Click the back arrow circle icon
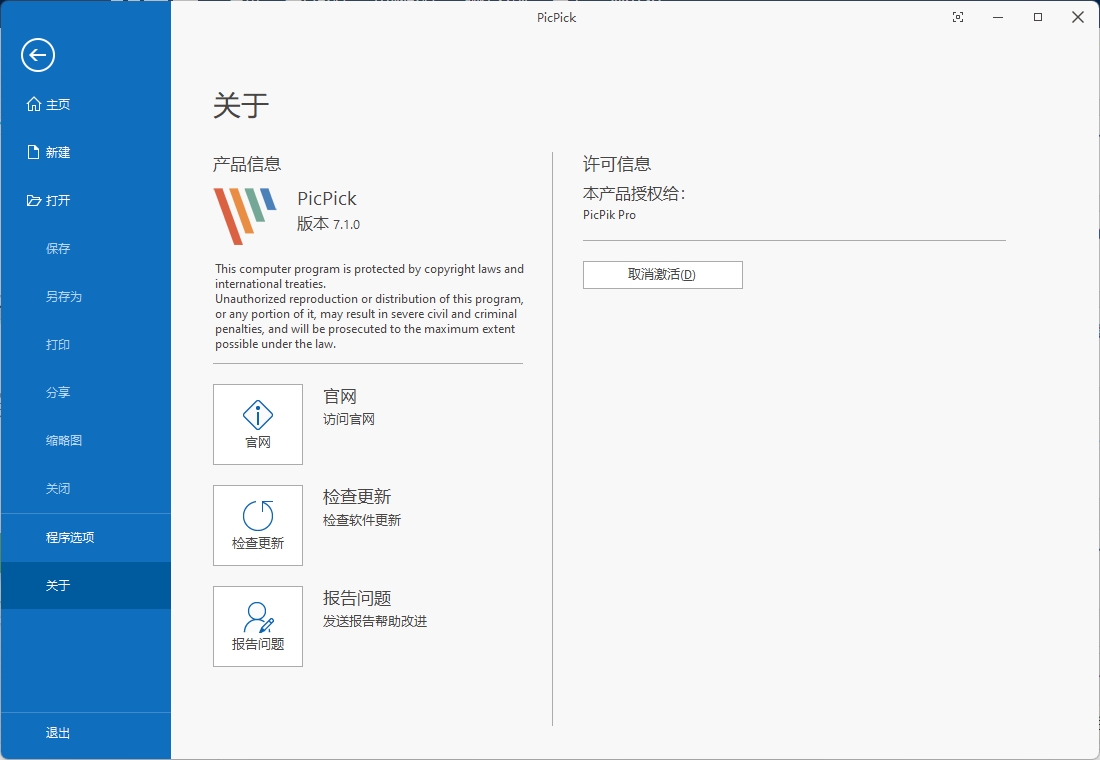 (38, 55)
